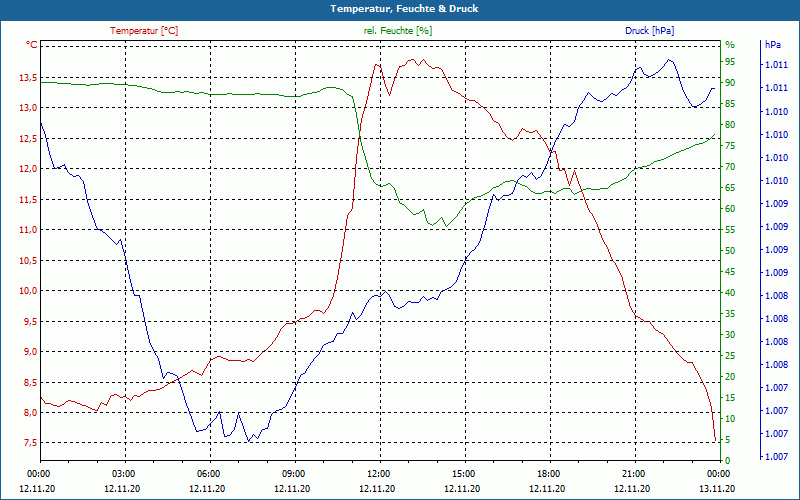Click the 90 humidity axis tick

(730, 83)
